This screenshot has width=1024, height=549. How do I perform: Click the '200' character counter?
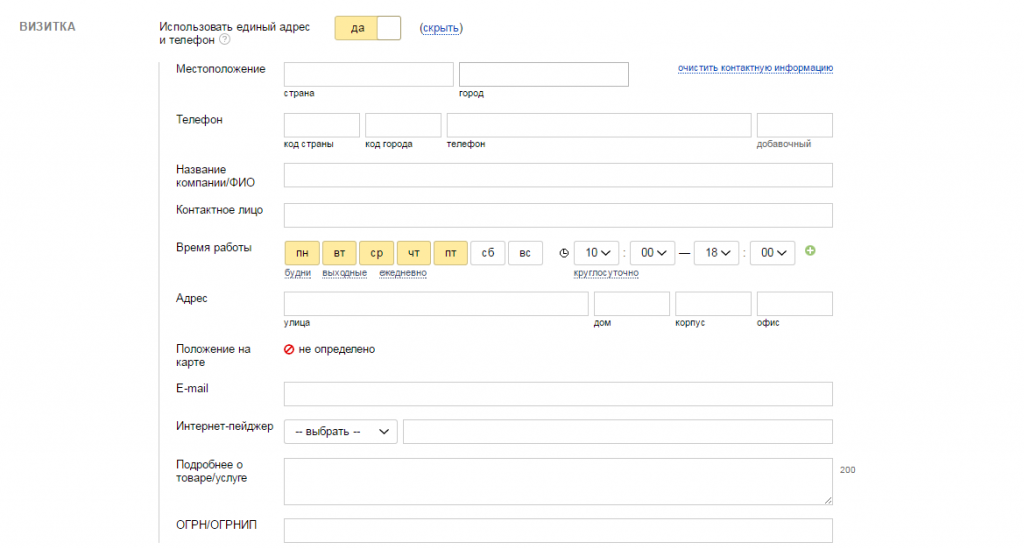point(847,470)
